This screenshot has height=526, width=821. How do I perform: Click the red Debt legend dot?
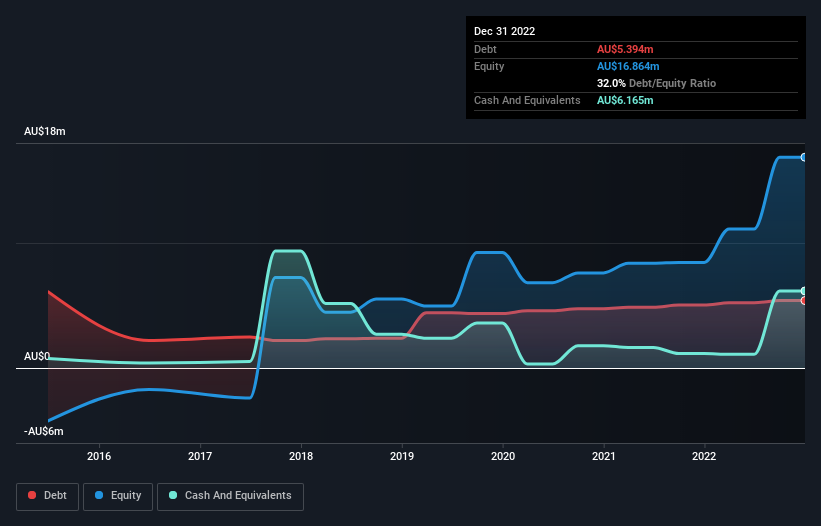point(32,495)
